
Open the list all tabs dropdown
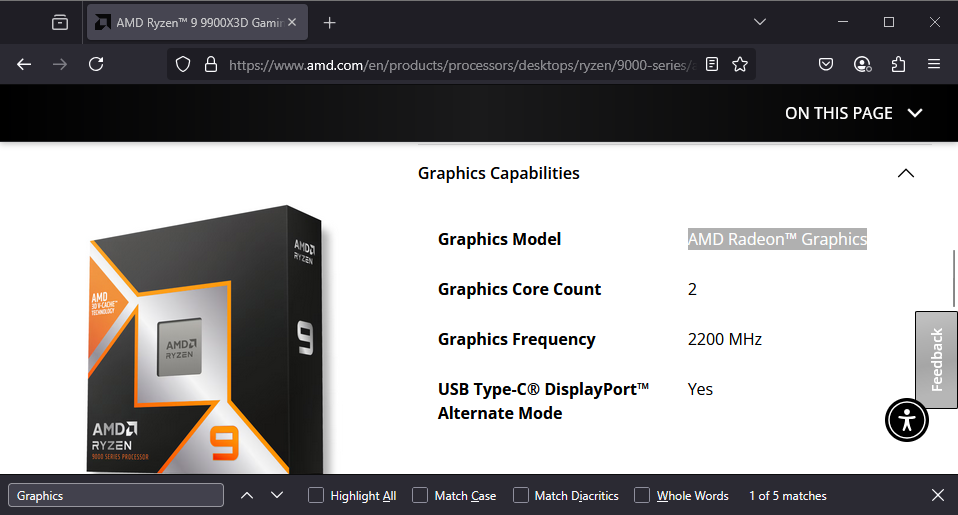click(x=759, y=22)
